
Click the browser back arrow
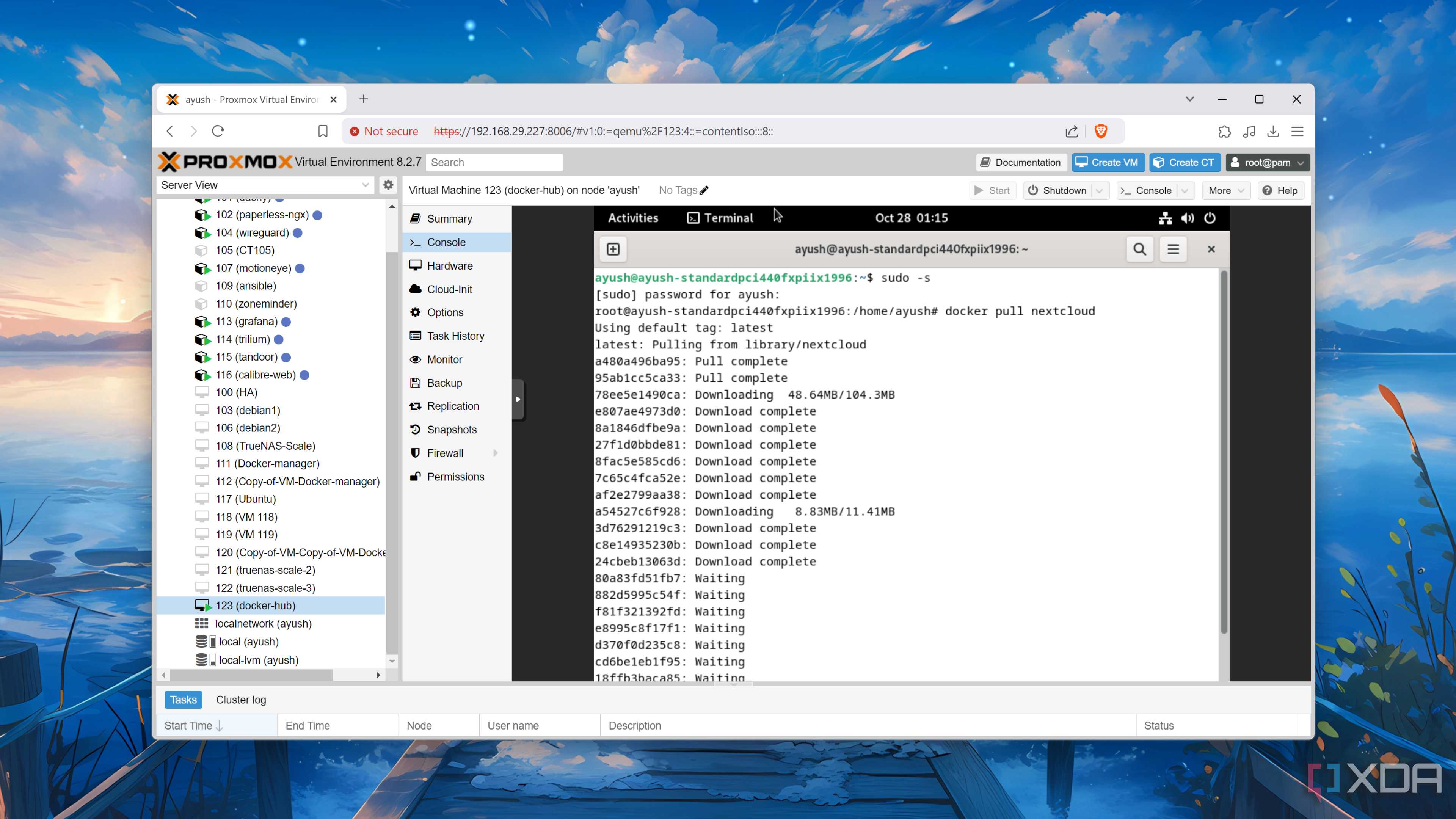pos(170,131)
